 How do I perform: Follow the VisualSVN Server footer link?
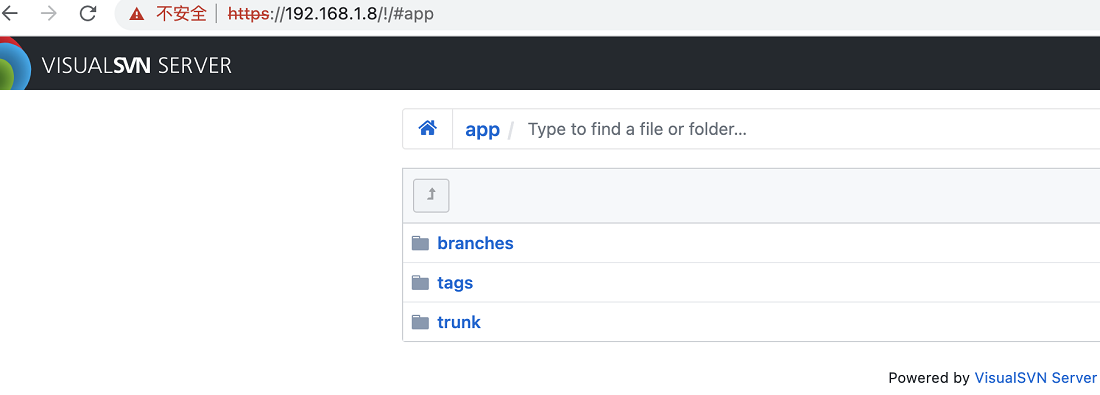click(1035, 378)
